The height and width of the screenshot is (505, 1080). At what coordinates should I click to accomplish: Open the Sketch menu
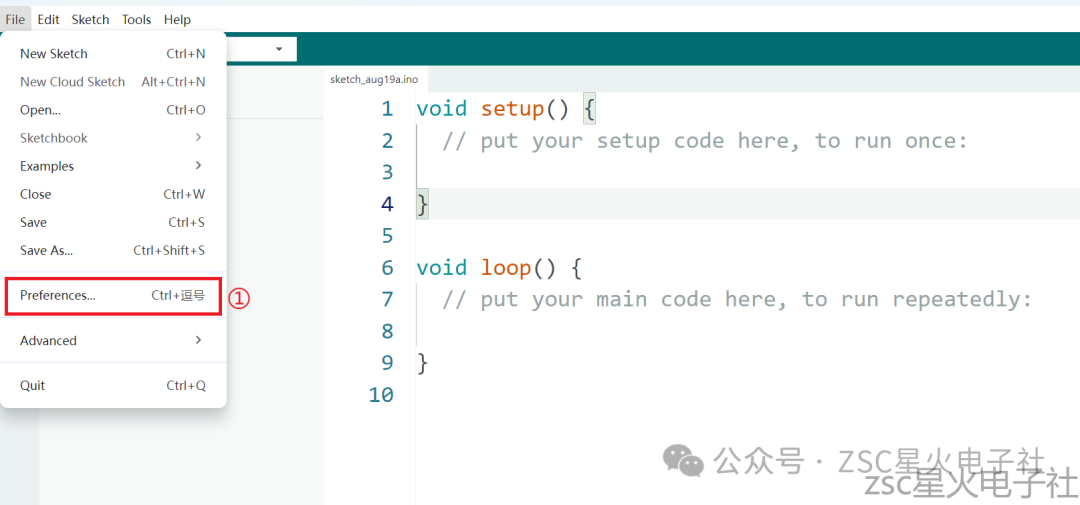90,19
